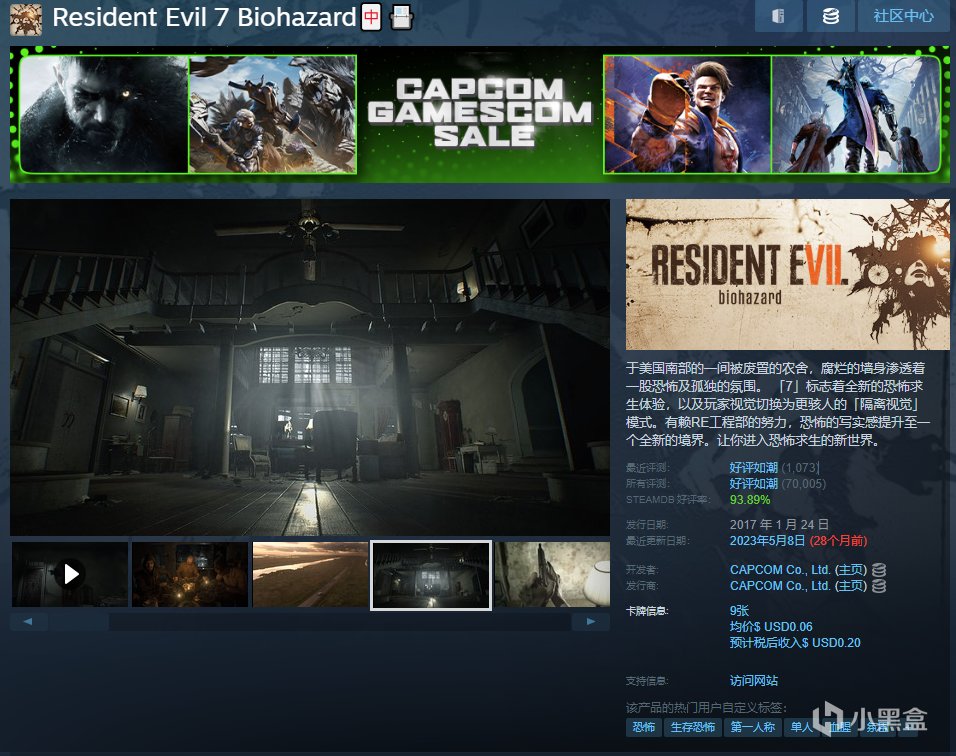Click the Resident Evil biohazard header image
The height and width of the screenshot is (756, 956).
click(x=788, y=274)
